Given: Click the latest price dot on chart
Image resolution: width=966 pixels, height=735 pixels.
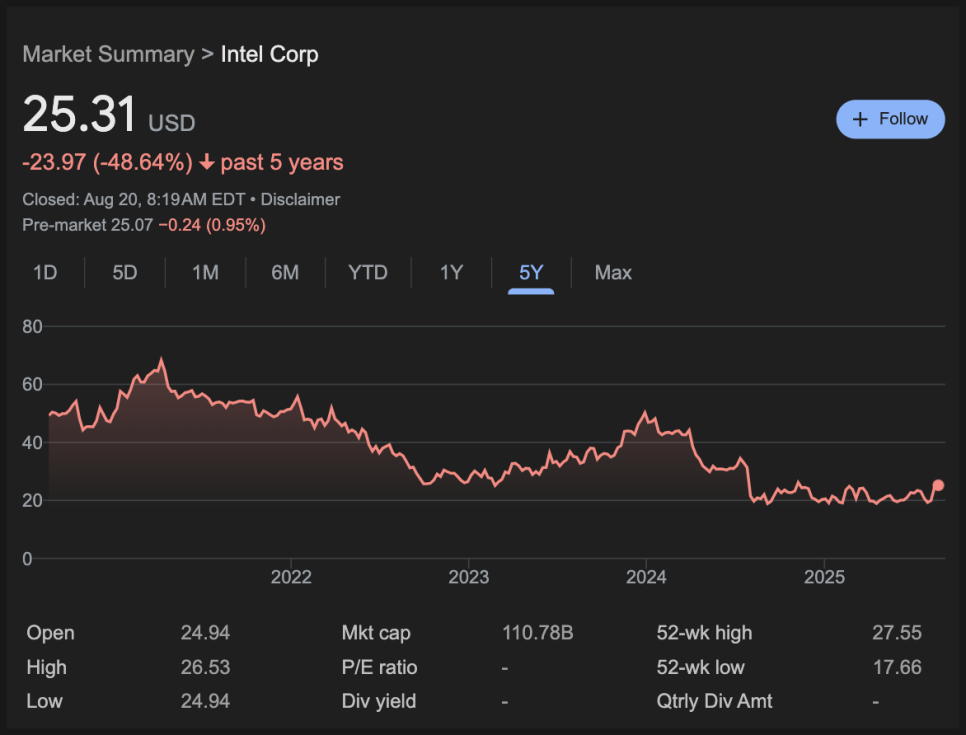Looking at the screenshot, I should (x=938, y=485).
